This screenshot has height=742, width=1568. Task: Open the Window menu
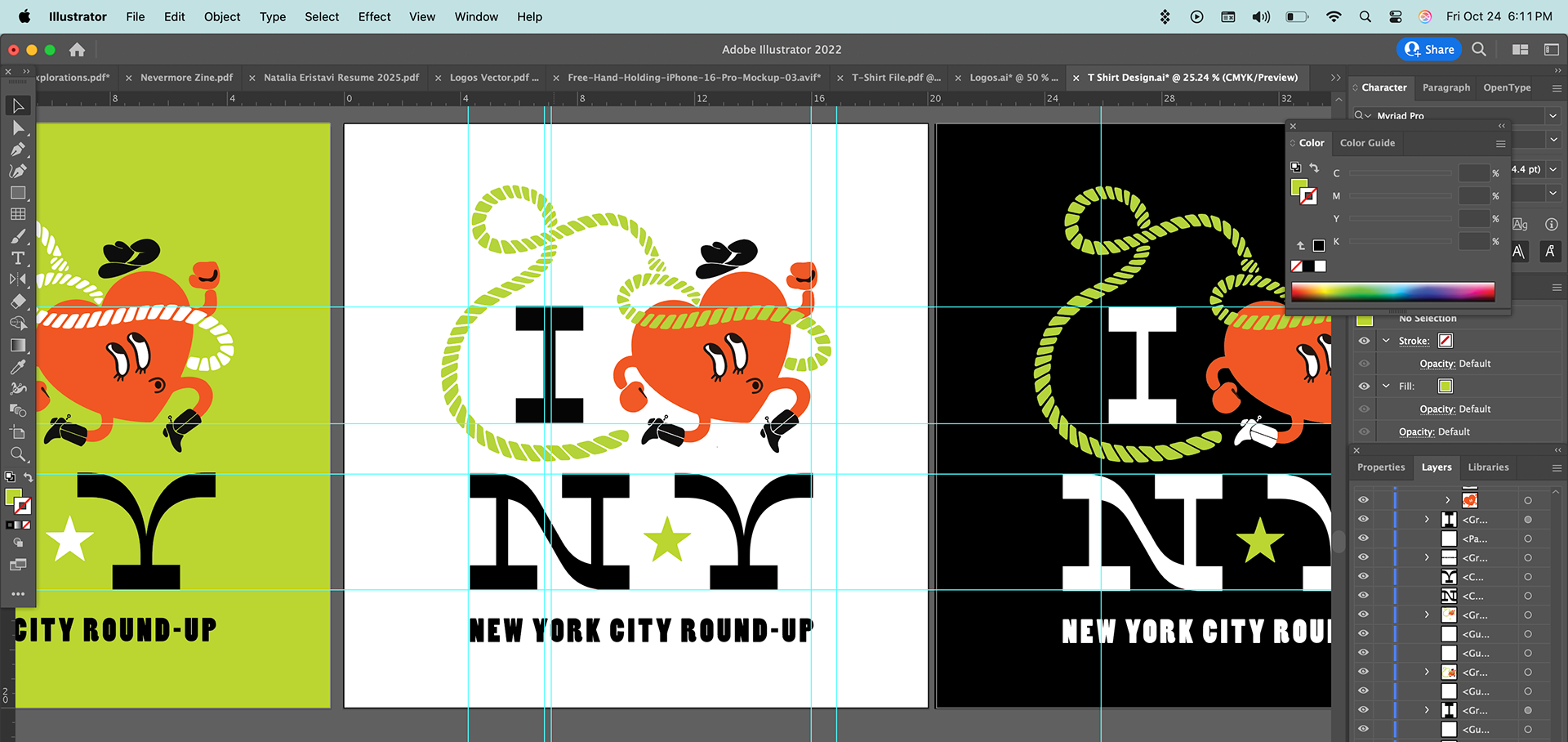[476, 16]
